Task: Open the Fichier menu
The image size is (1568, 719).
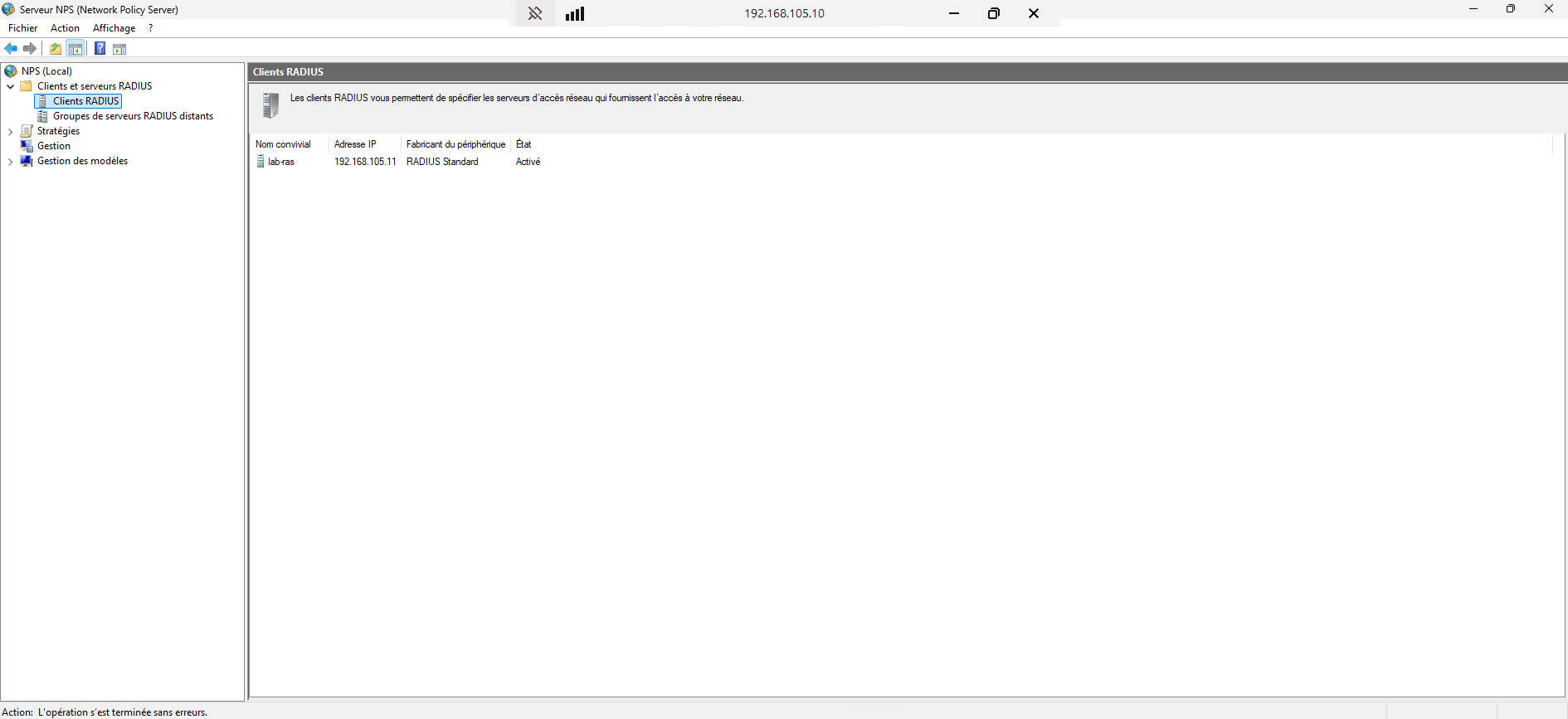Action: 23,28
